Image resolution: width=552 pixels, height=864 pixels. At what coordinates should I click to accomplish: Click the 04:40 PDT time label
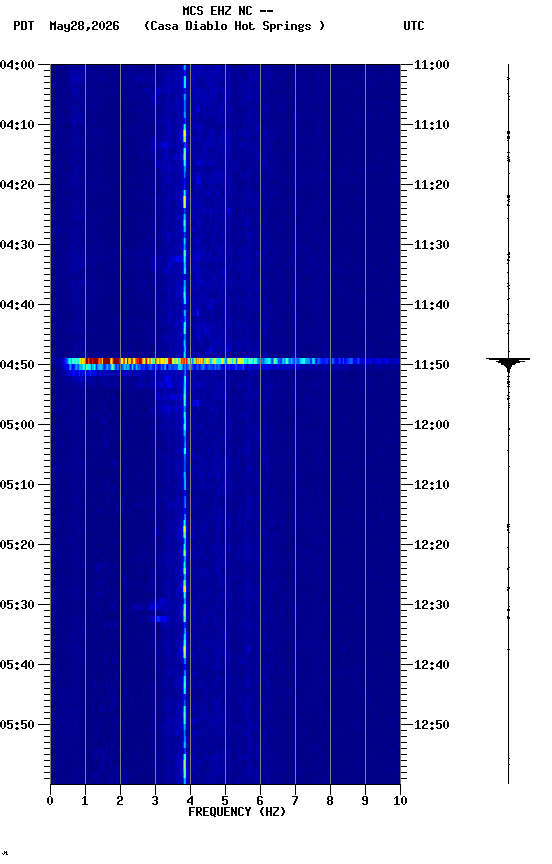tap(17, 305)
